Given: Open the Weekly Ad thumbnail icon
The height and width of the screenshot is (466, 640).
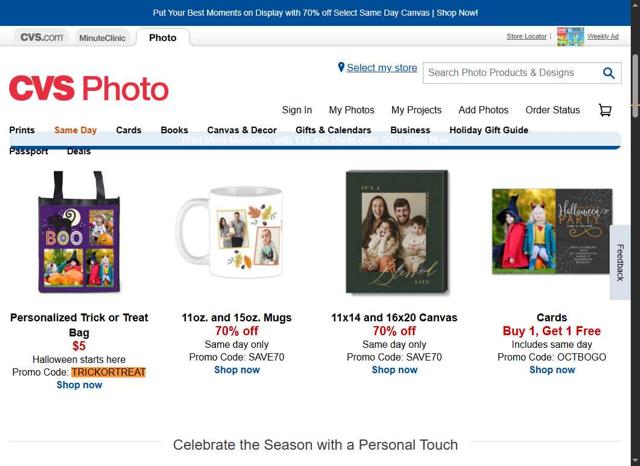Looking at the screenshot, I should click(x=570, y=37).
